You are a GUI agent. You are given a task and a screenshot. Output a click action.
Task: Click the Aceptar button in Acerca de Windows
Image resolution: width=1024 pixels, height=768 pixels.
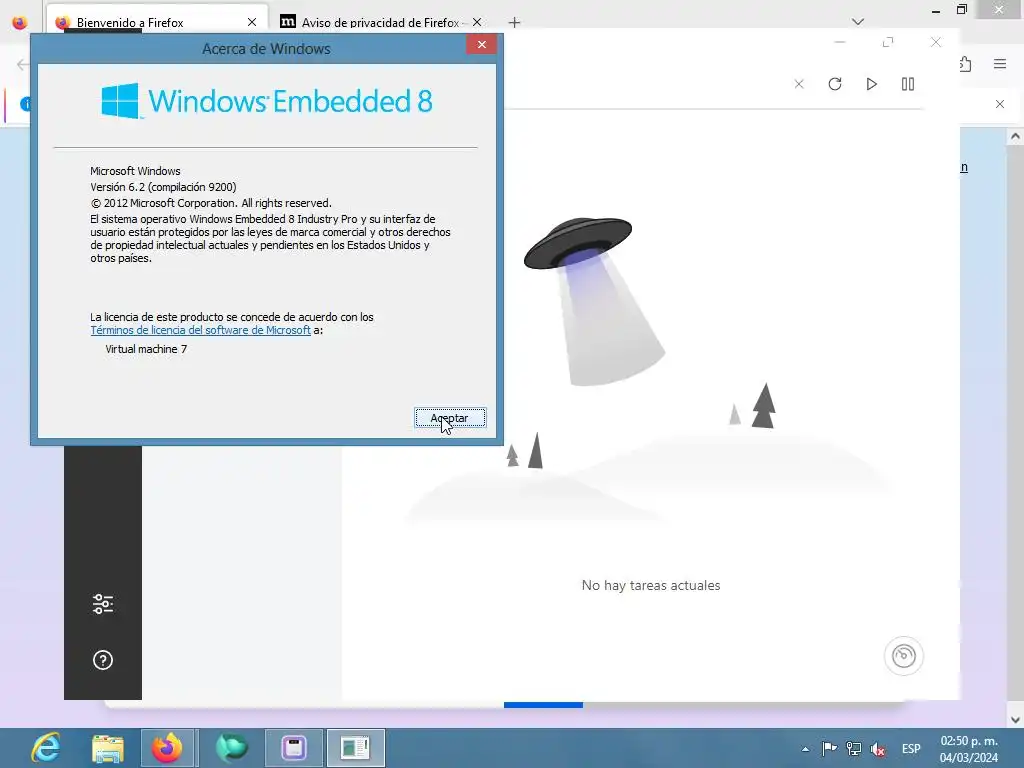coord(450,418)
